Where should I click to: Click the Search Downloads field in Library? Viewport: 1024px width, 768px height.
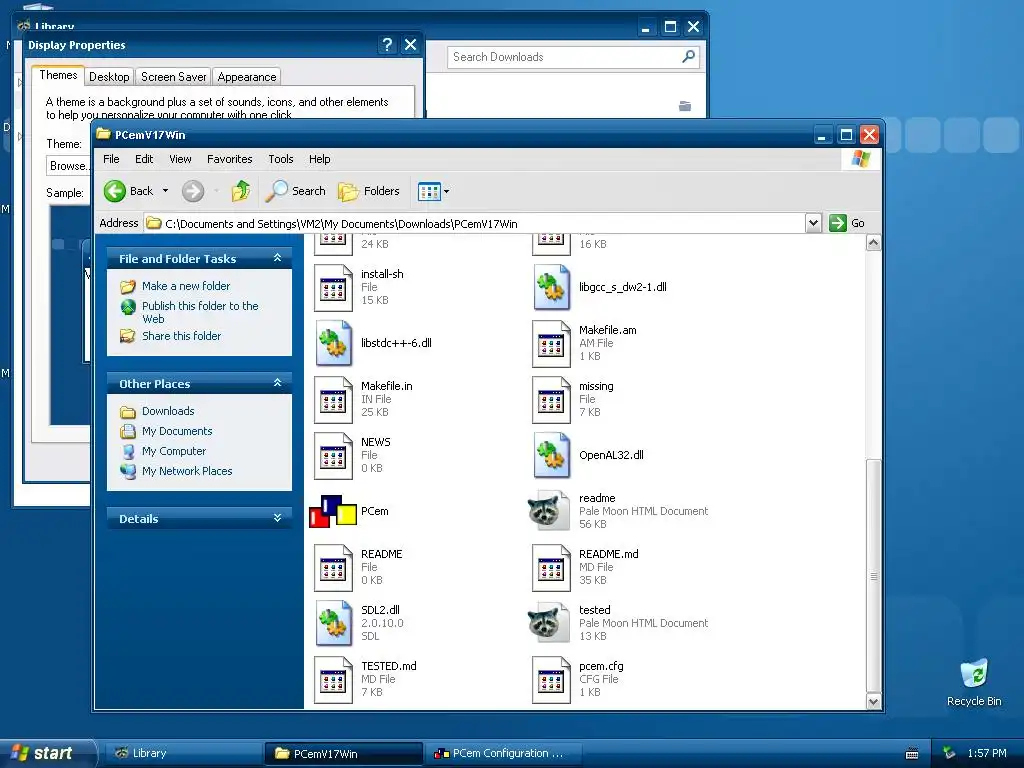(x=563, y=57)
